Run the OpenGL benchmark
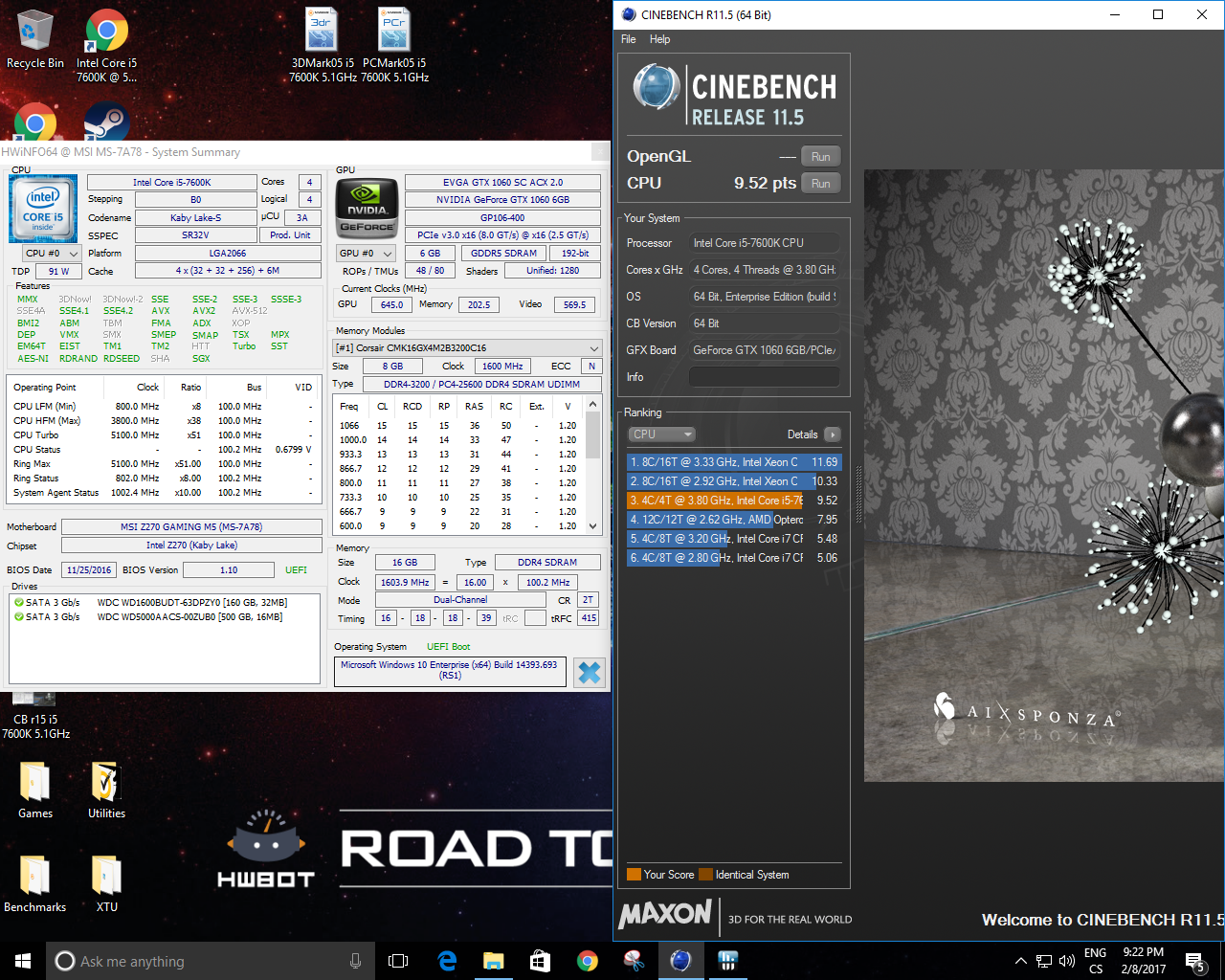 coord(821,157)
